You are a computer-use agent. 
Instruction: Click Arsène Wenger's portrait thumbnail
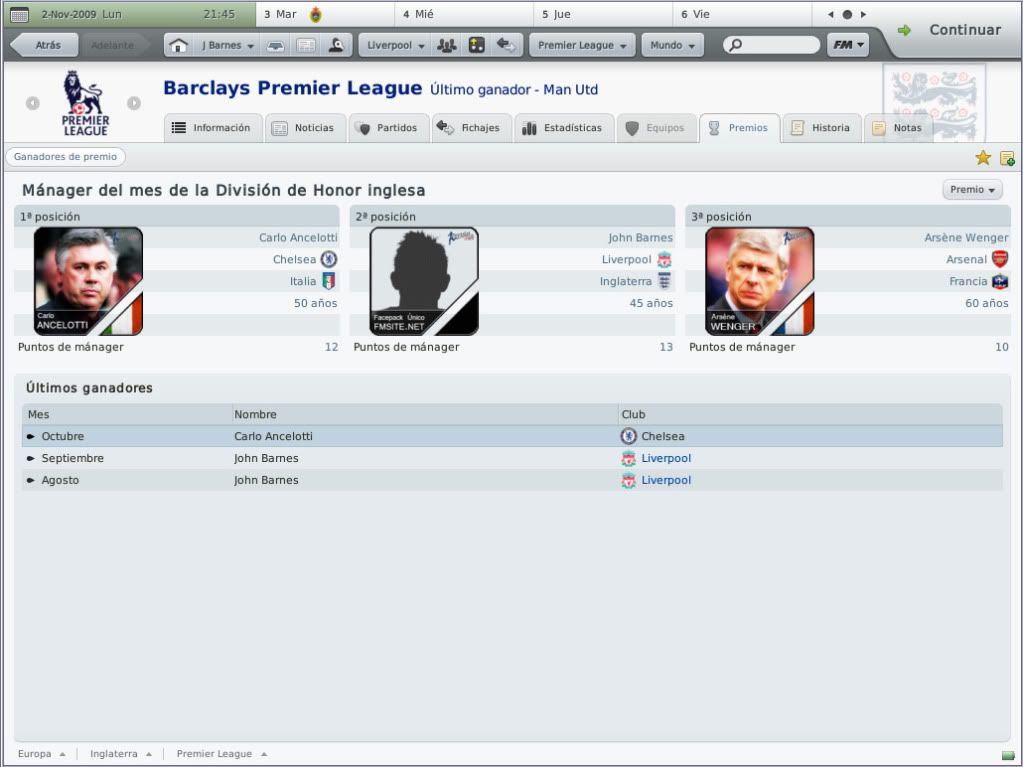coord(759,281)
